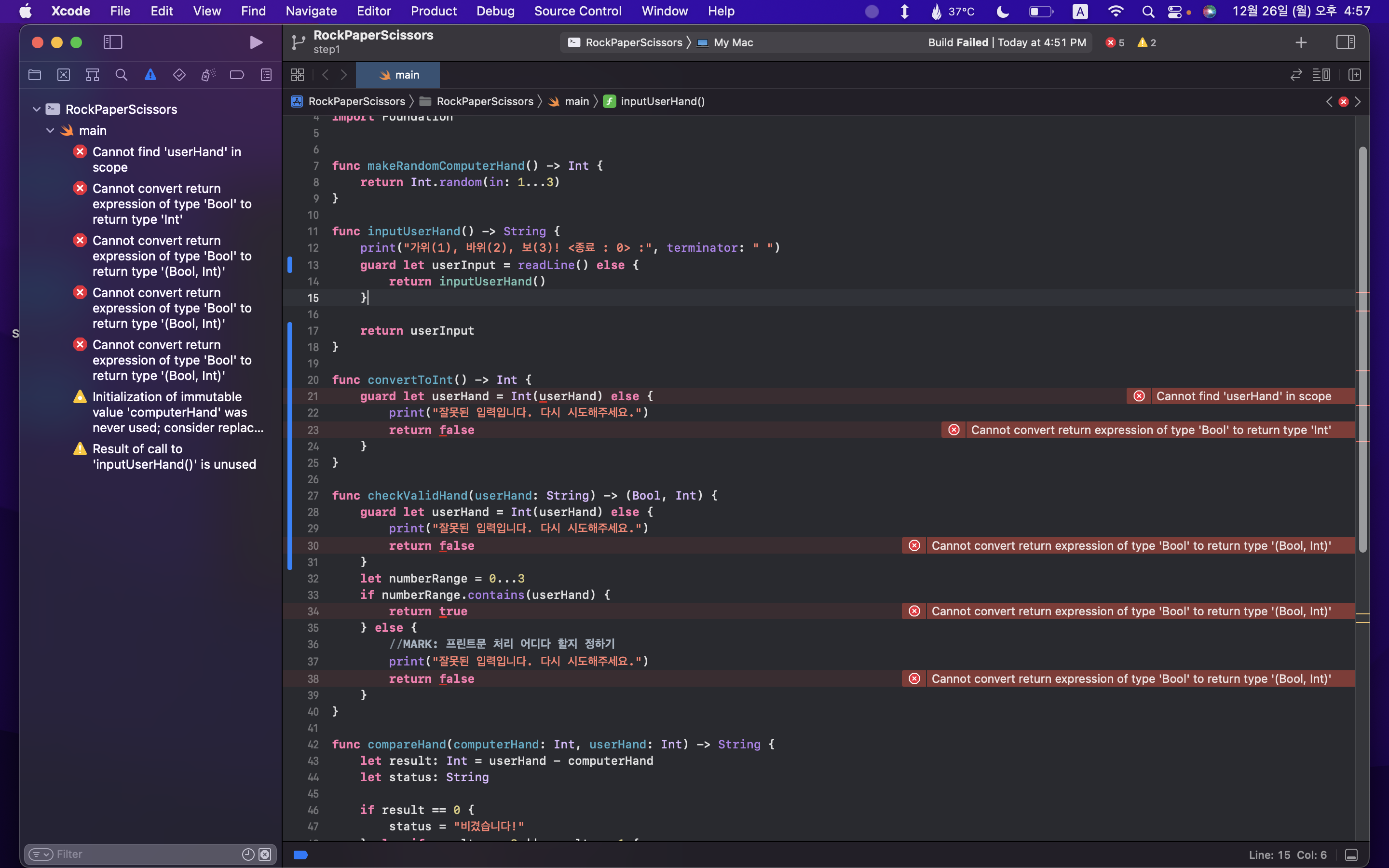Toggle the navigator sidebar visibility
Screen dimensions: 1389x868
(x=112, y=42)
